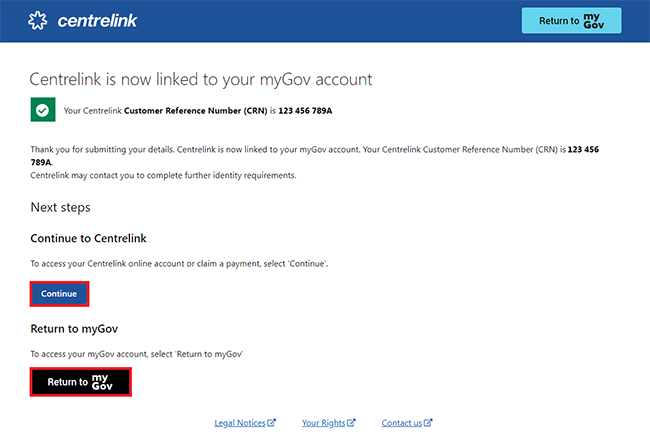Click 'Thank you for submitting your details' paragraph
This screenshot has height=436, width=650.
coord(315,155)
